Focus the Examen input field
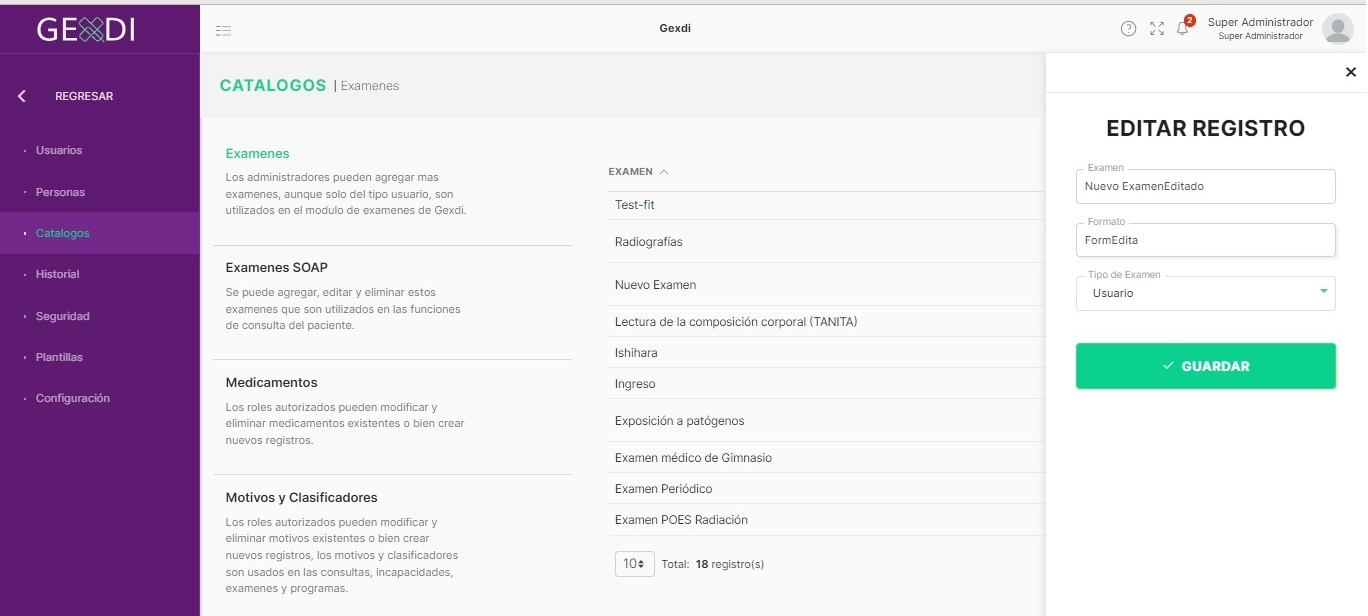Screen dimensions: 1368x616 point(1205,186)
